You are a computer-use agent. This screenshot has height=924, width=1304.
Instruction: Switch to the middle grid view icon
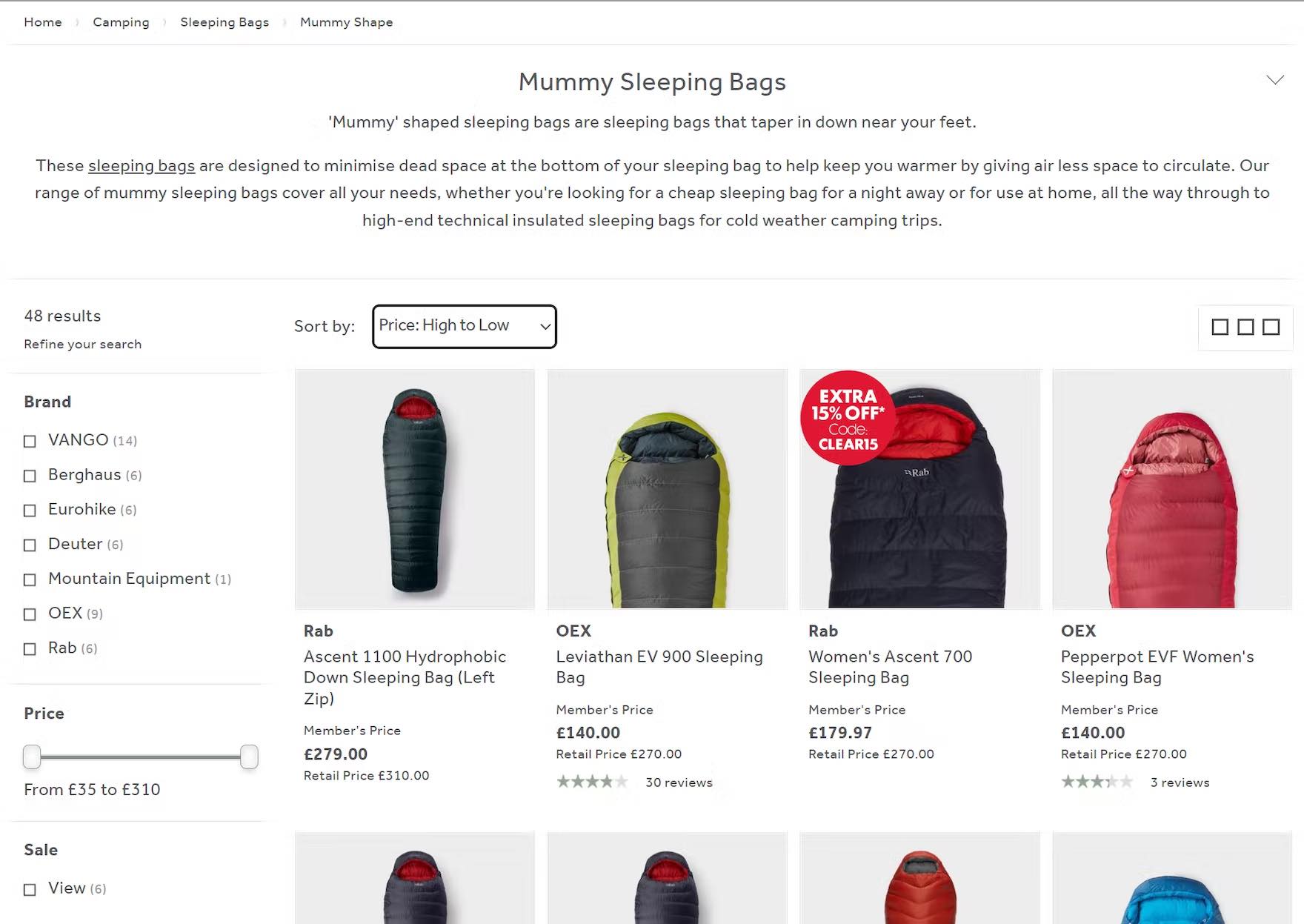click(1245, 327)
